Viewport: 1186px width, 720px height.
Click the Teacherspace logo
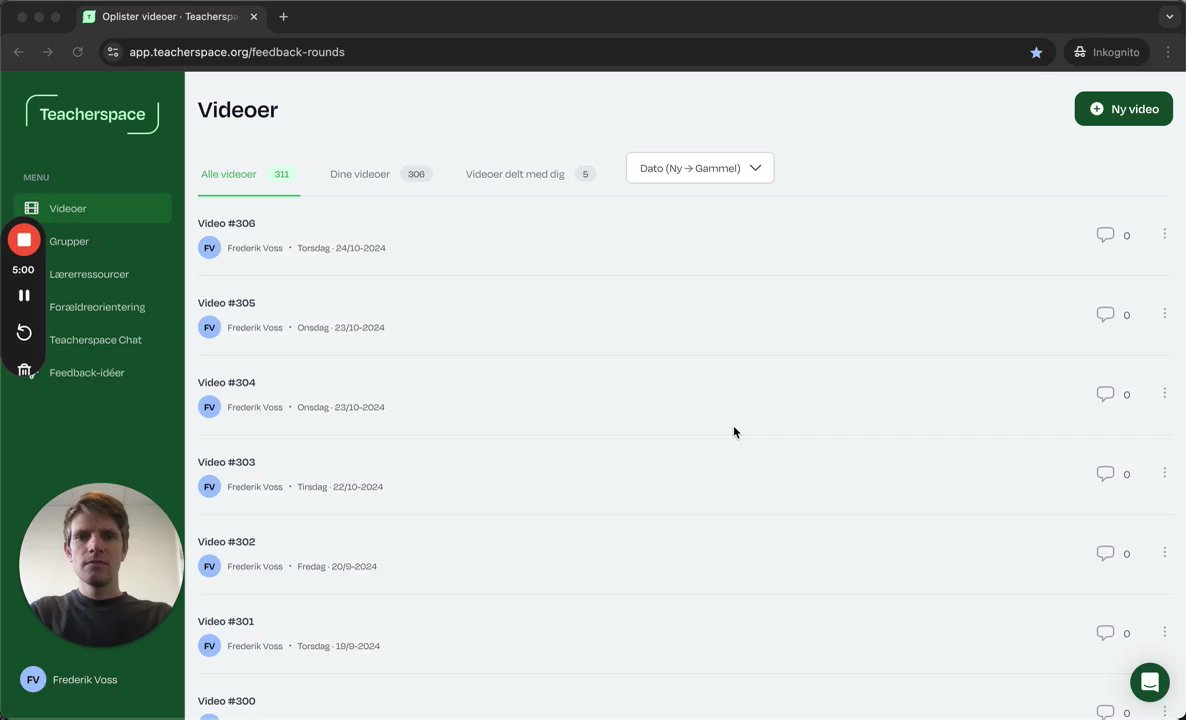[92, 114]
